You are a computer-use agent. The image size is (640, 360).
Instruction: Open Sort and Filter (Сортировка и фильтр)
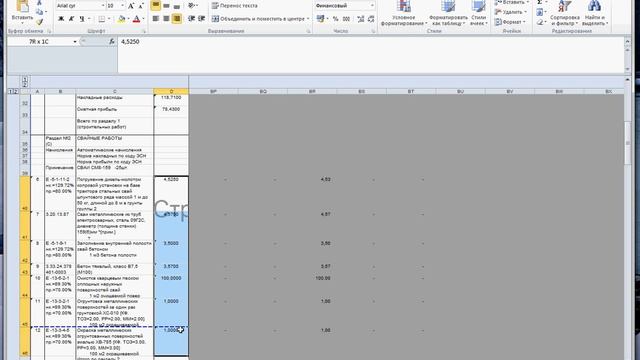pyautogui.click(x=564, y=13)
